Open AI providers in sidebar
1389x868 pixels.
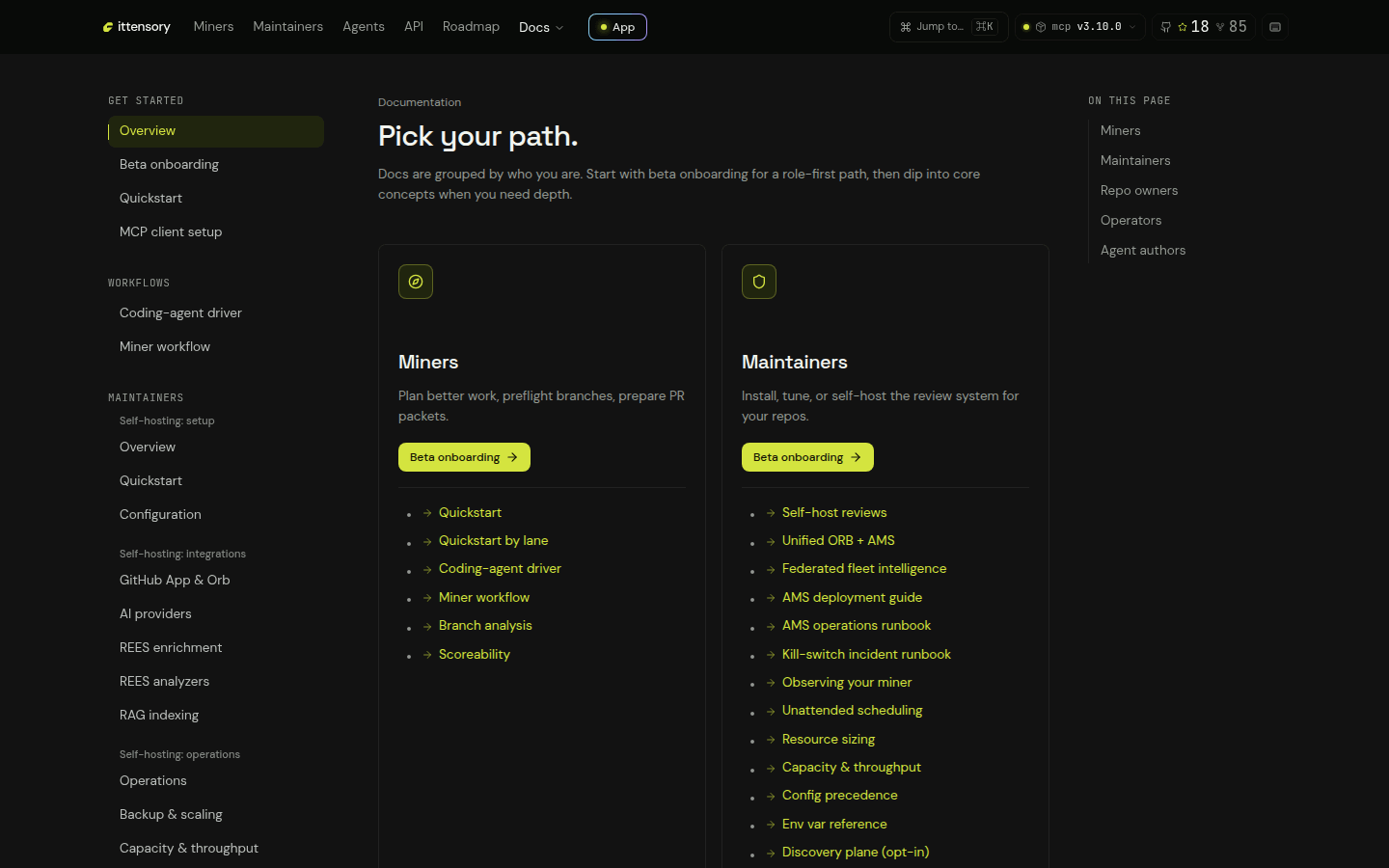point(215,614)
